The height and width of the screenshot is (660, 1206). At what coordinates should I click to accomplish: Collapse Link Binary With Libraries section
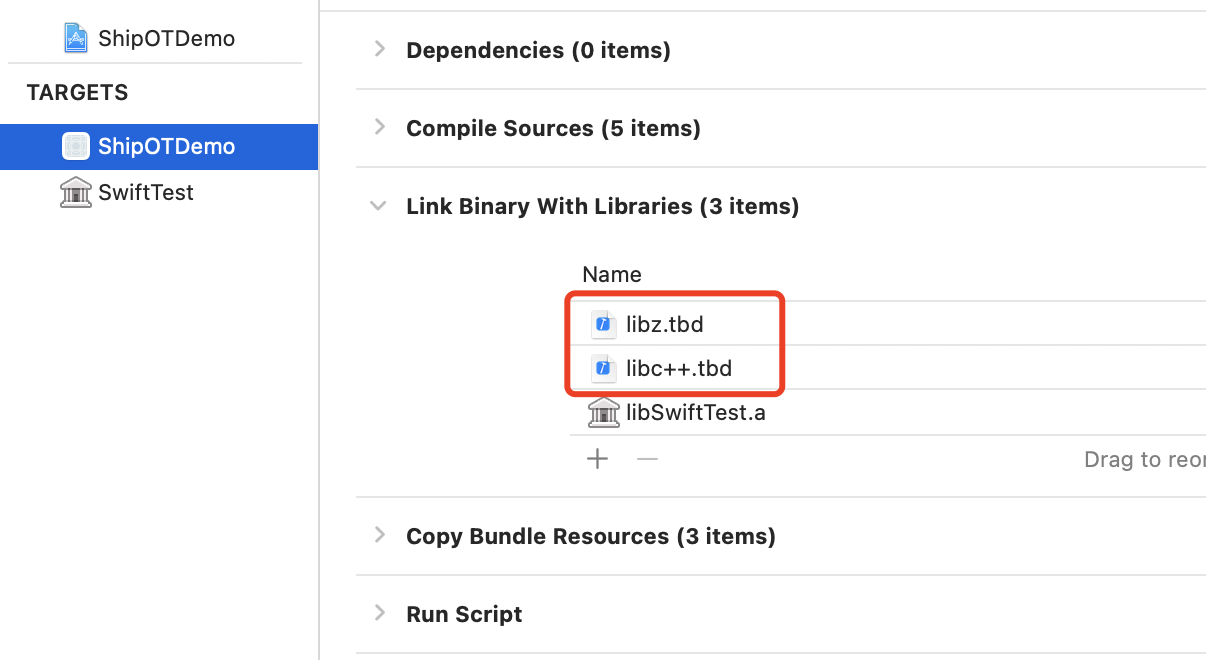click(379, 206)
